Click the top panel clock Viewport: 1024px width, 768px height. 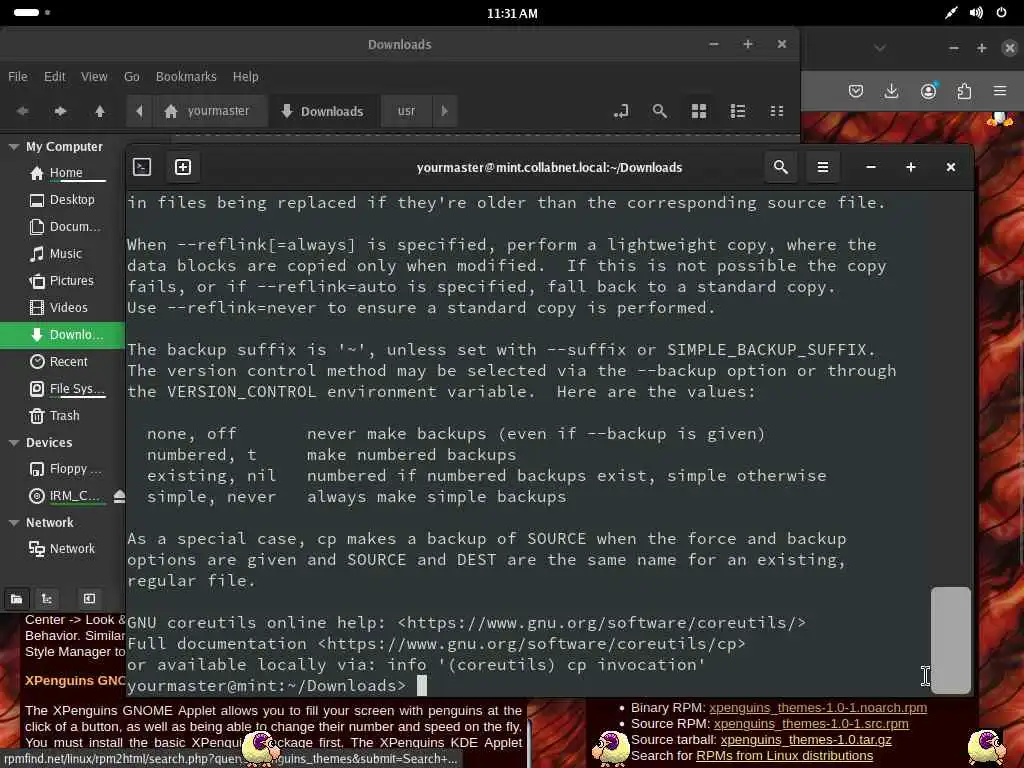pos(512,13)
